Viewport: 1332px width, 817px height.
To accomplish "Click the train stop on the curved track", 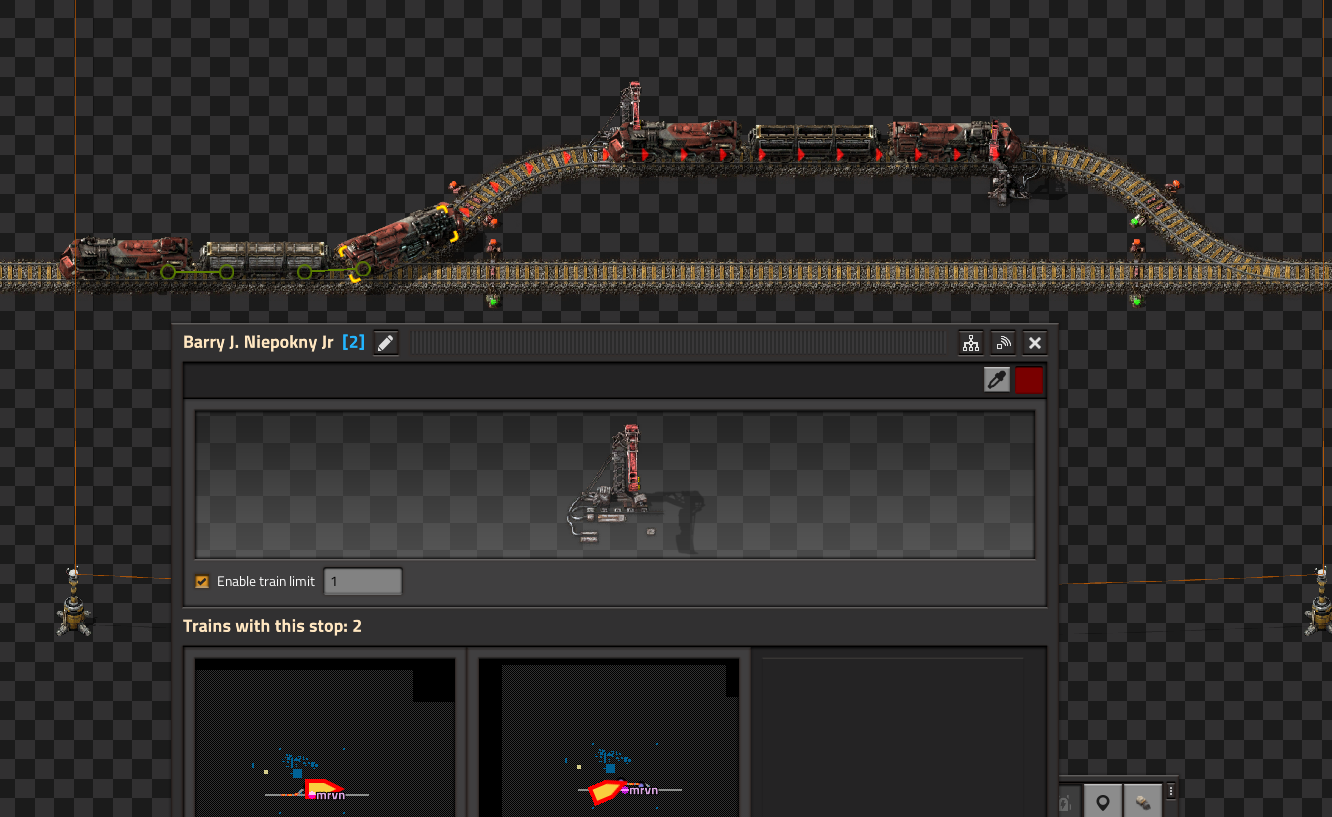I will 632,108.
